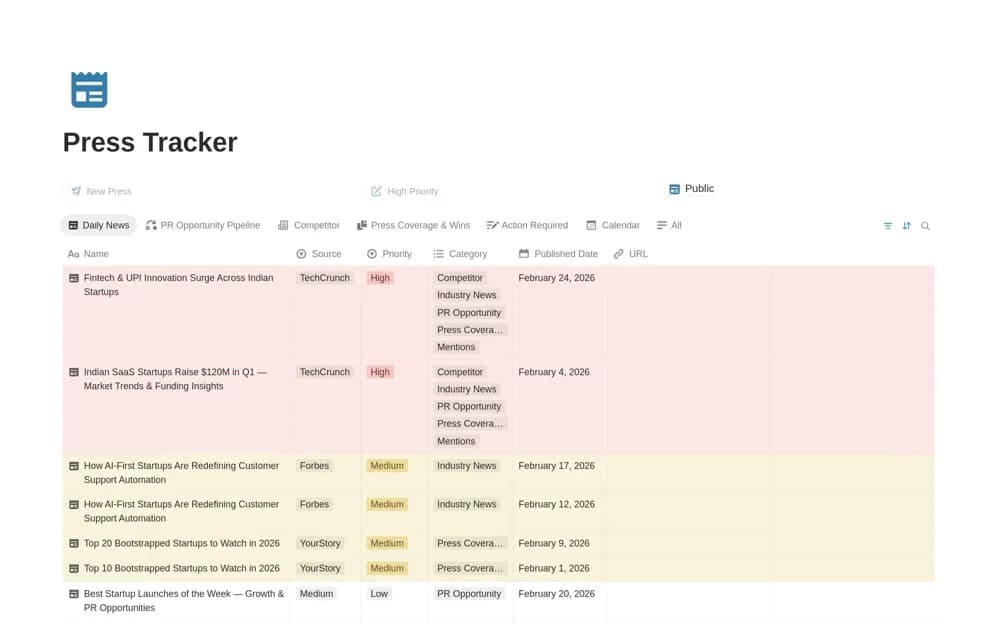The height and width of the screenshot is (624, 1000).
Task: Switch to Action Required tab
Action: [527, 225]
